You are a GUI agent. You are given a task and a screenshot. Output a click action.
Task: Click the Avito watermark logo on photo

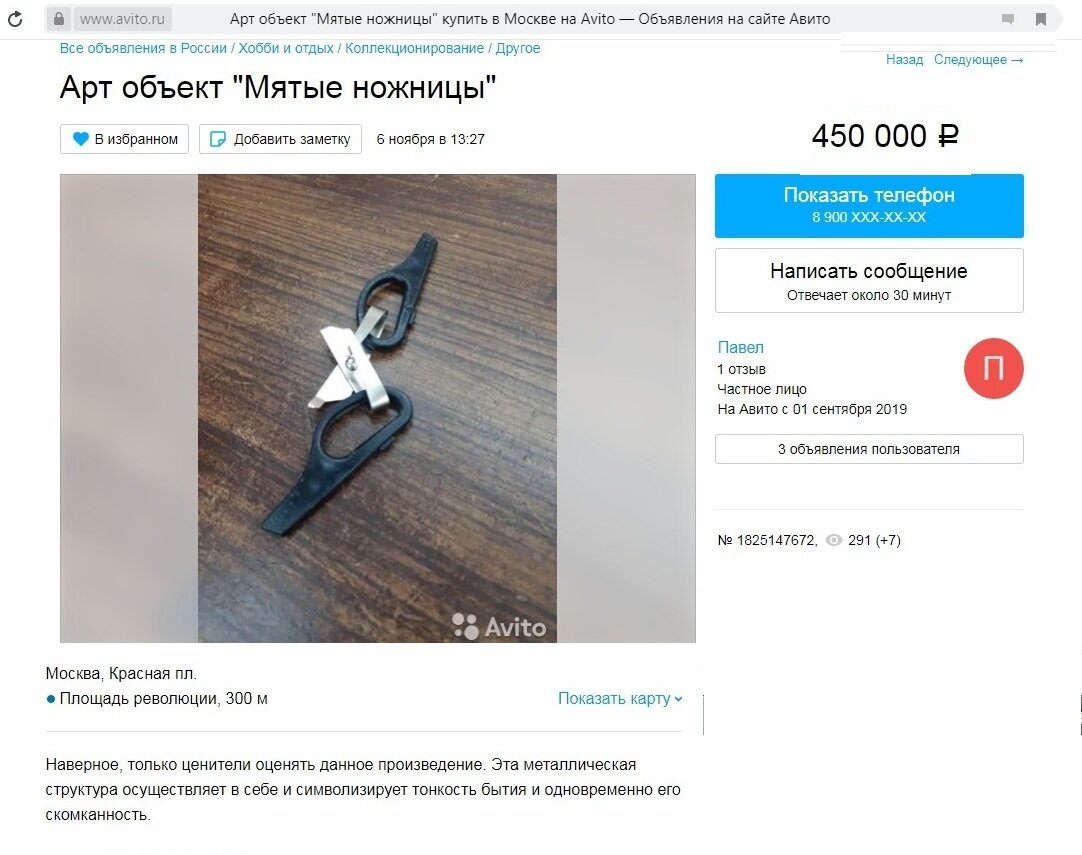coord(499,627)
